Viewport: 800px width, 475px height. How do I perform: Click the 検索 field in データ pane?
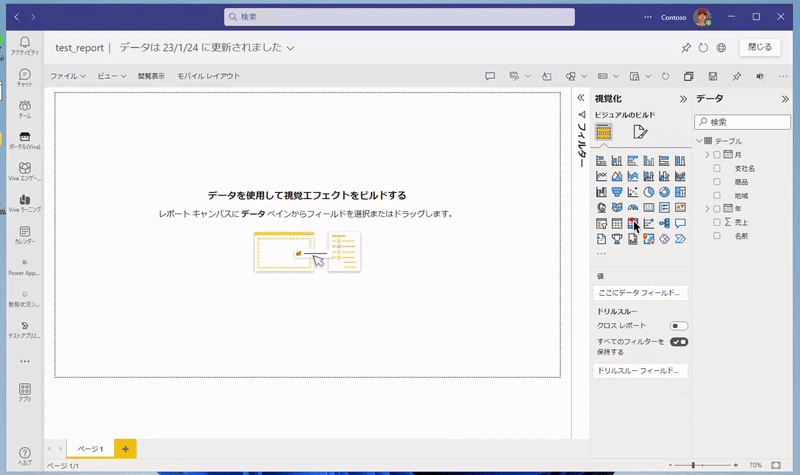pyautogui.click(x=742, y=122)
